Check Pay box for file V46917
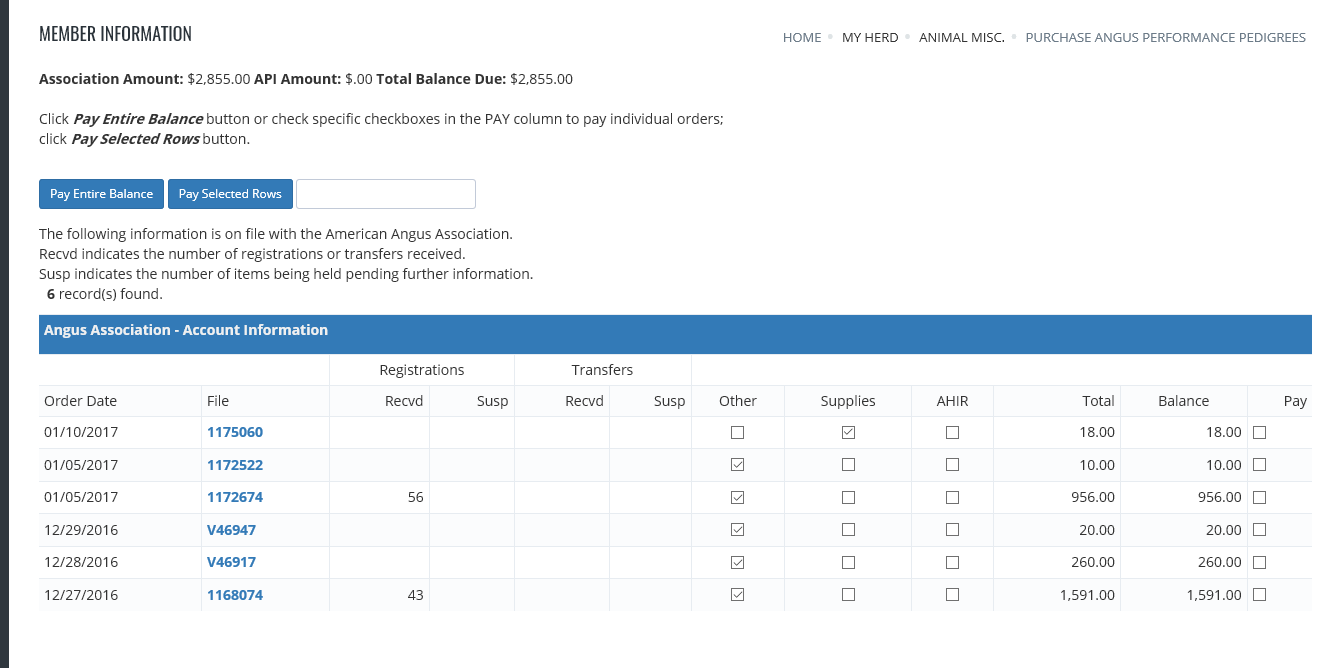 (x=1259, y=562)
